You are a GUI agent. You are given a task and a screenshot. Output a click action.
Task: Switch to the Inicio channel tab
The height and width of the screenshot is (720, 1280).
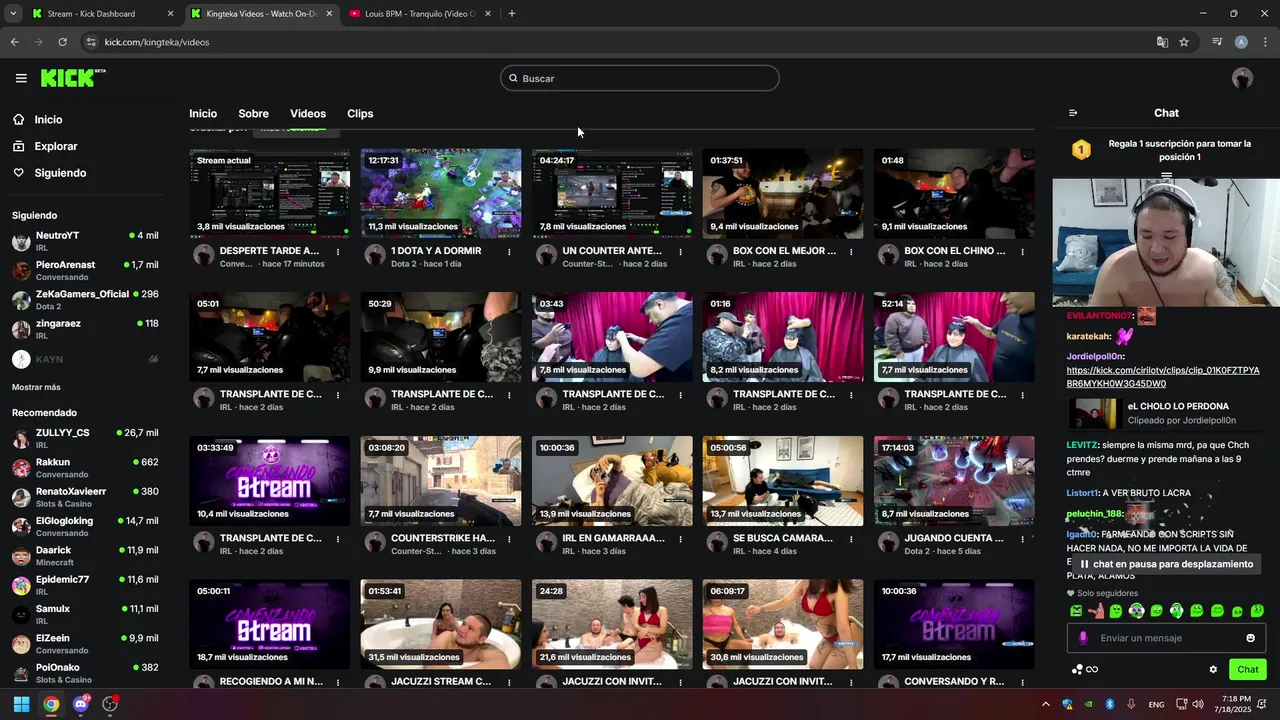click(x=203, y=113)
